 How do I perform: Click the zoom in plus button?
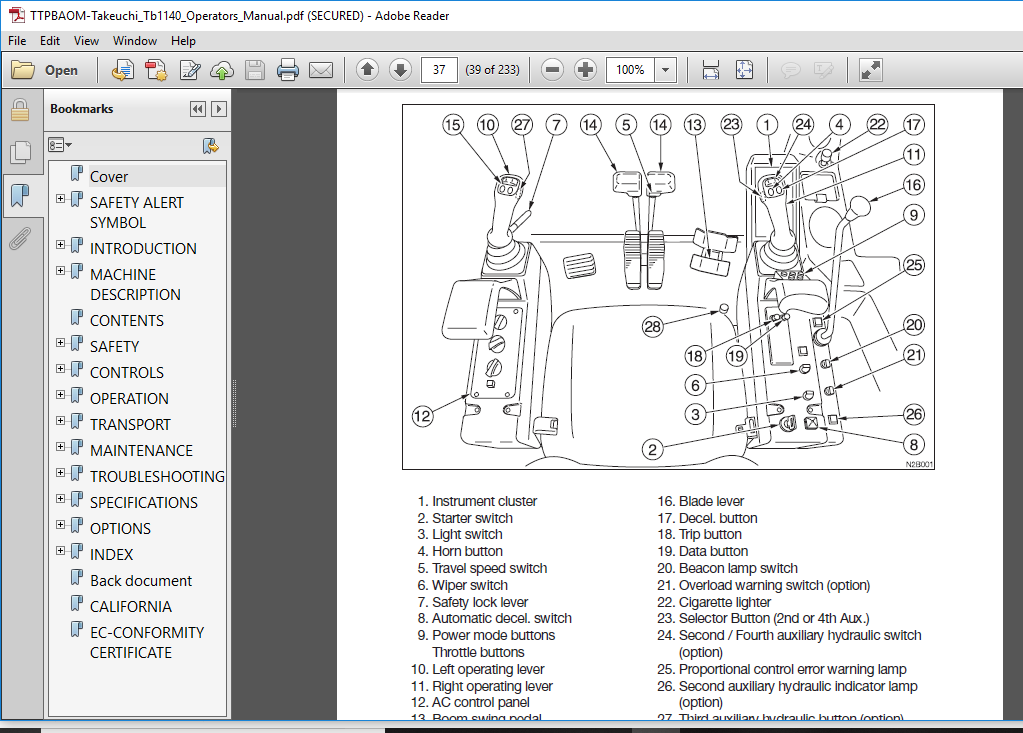pyautogui.click(x=585, y=70)
